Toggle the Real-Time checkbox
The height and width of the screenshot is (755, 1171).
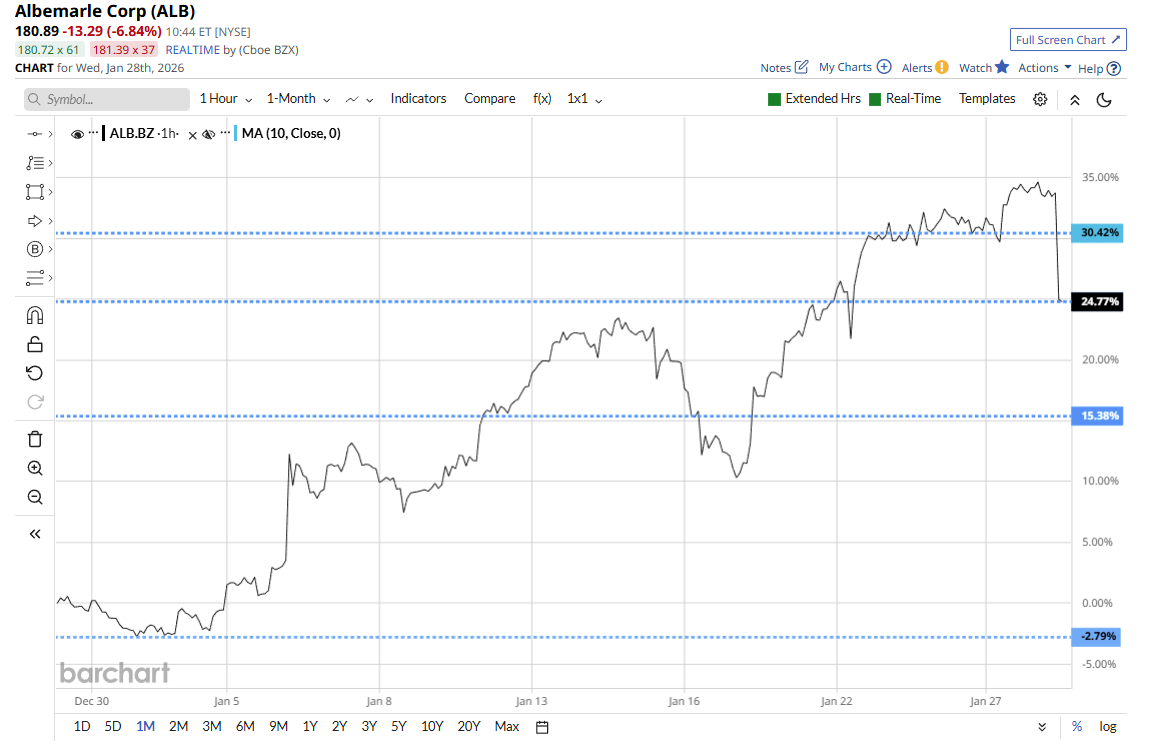875,99
